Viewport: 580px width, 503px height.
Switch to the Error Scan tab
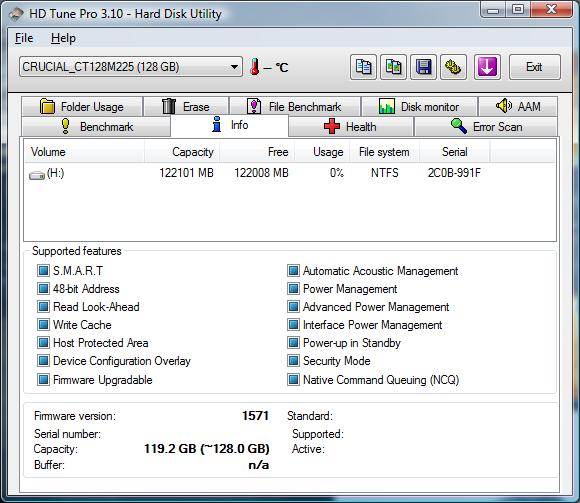[486, 127]
